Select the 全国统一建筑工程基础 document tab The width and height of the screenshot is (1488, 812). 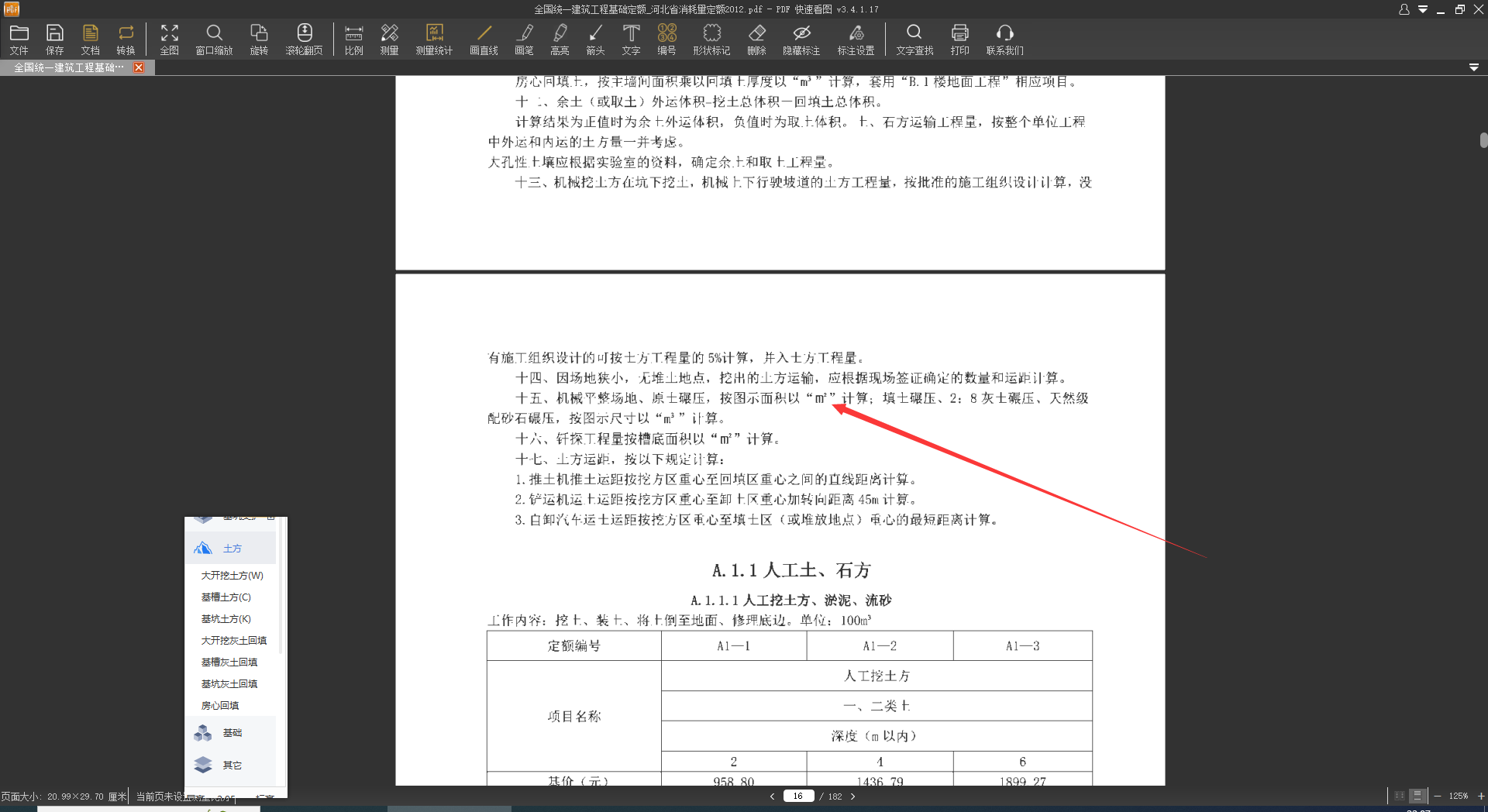tap(68, 67)
